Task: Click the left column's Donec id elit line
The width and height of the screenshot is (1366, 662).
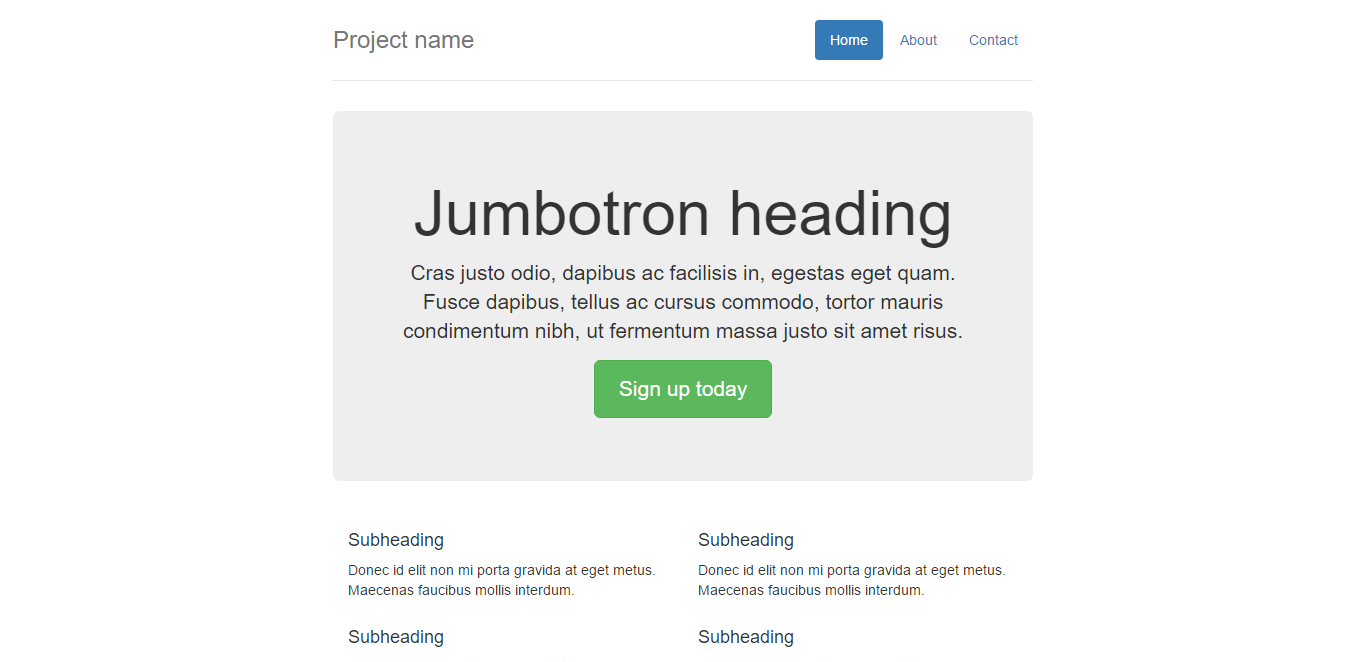Action: (501, 570)
